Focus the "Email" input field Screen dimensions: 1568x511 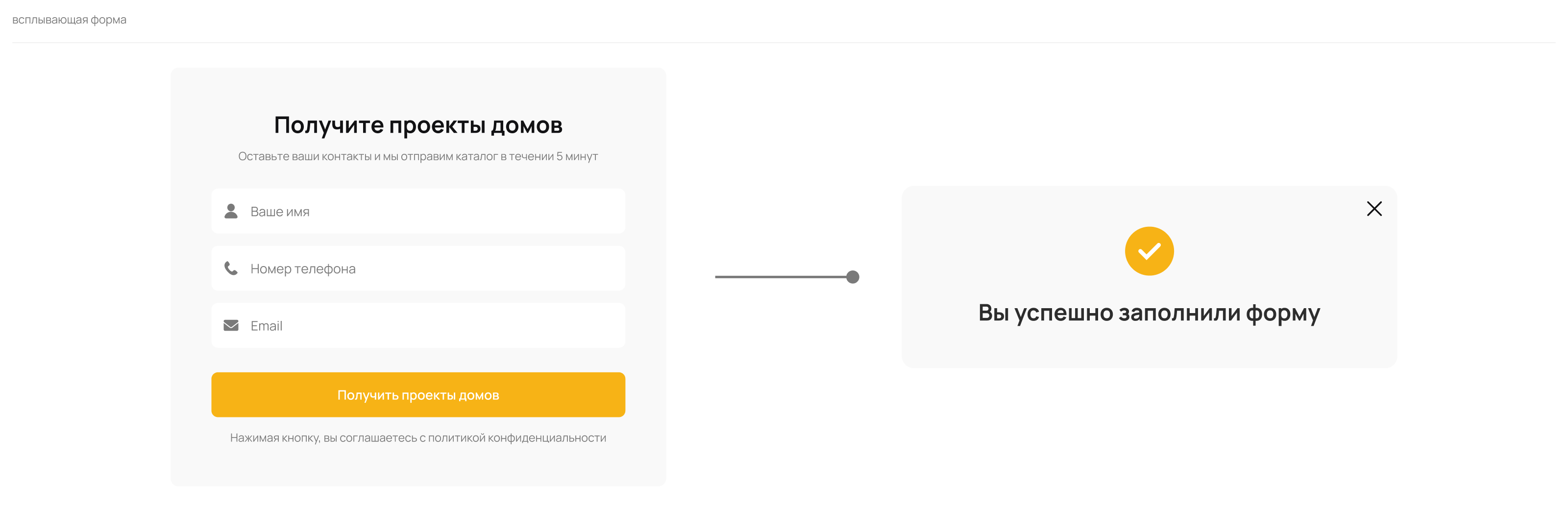point(426,326)
